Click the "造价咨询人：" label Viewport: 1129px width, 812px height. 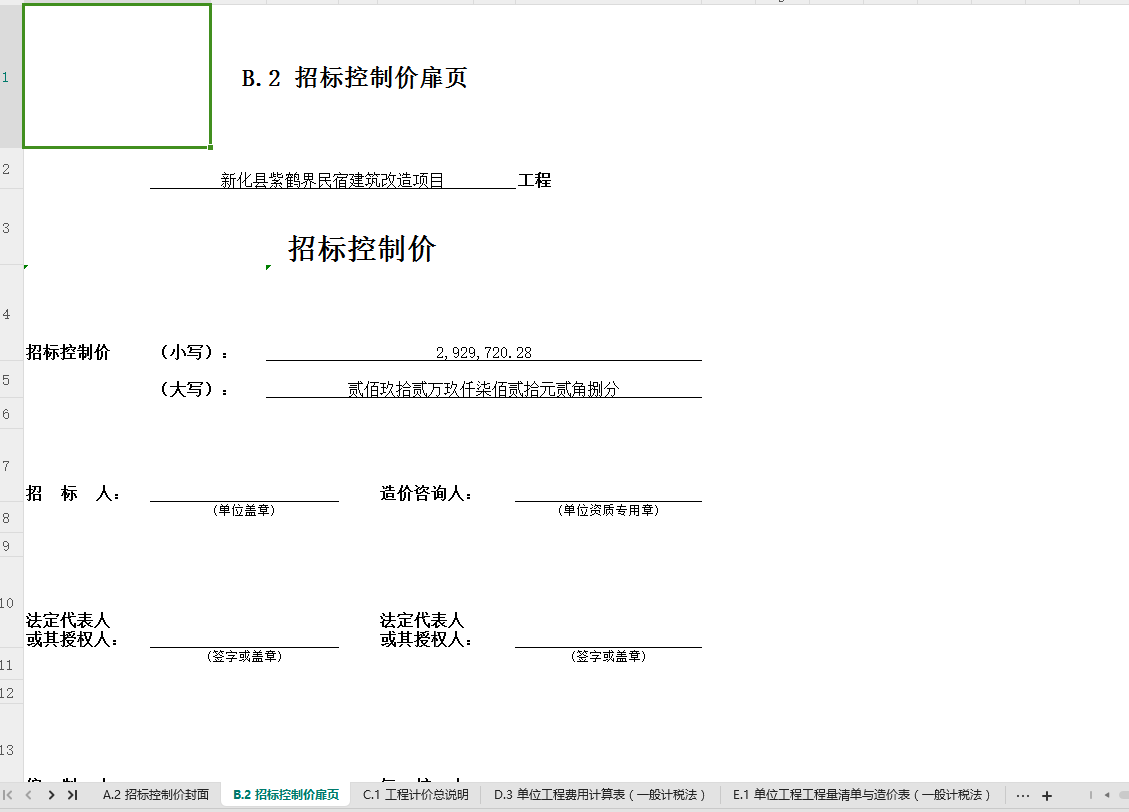pos(426,493)
